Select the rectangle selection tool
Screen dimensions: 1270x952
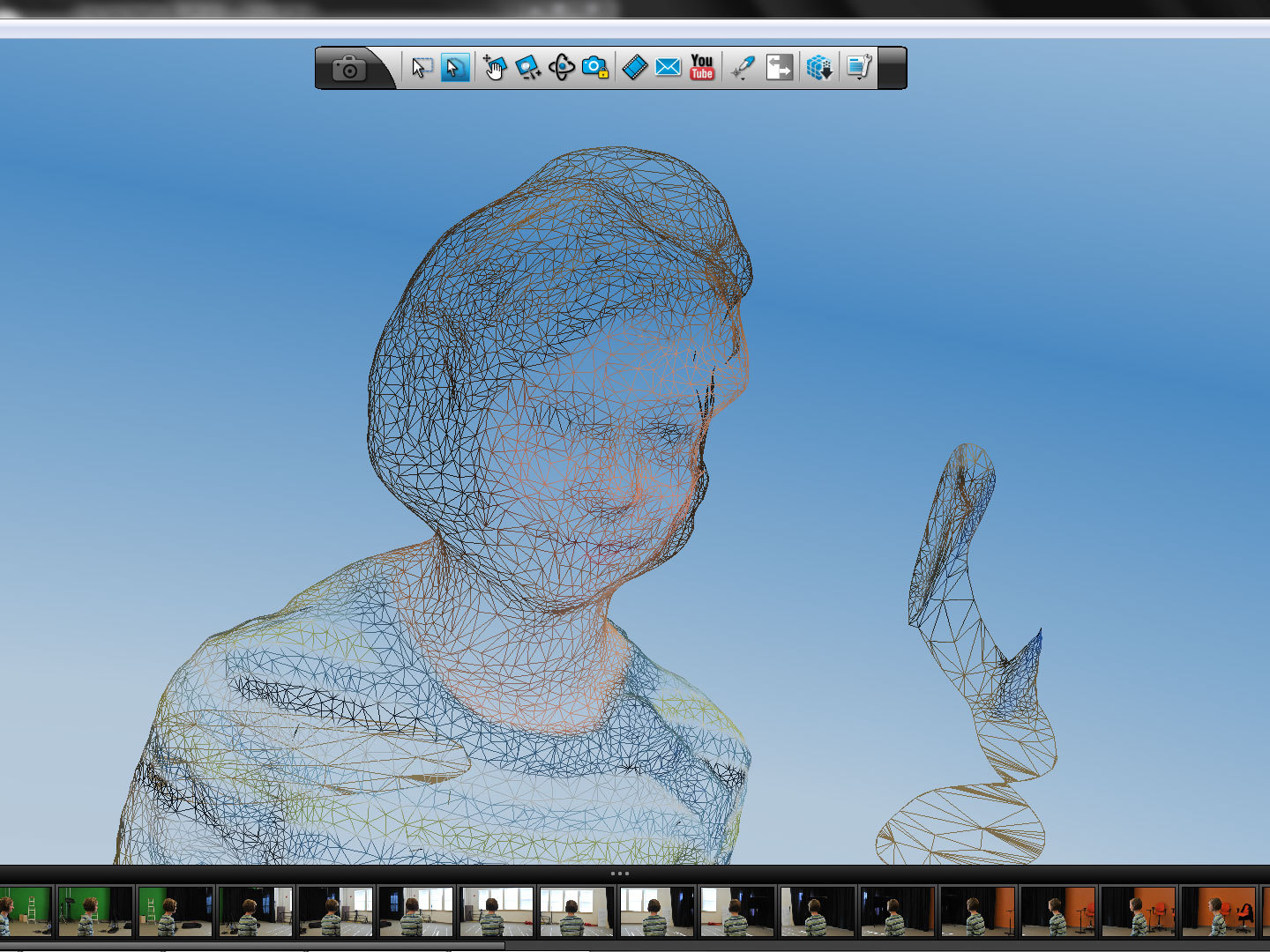pyautogui.click(x=422, y=68)
